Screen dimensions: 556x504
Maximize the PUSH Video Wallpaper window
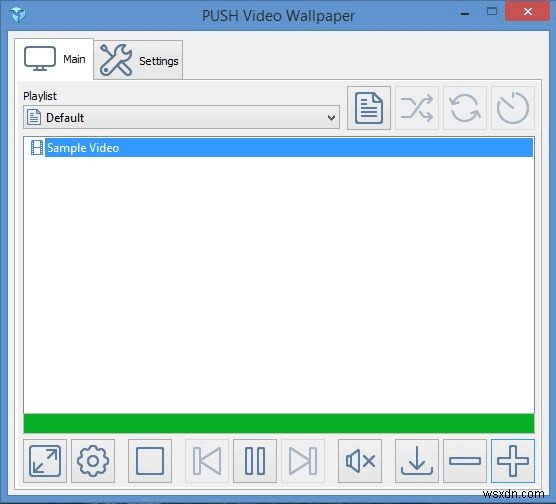tap(492, 12)
